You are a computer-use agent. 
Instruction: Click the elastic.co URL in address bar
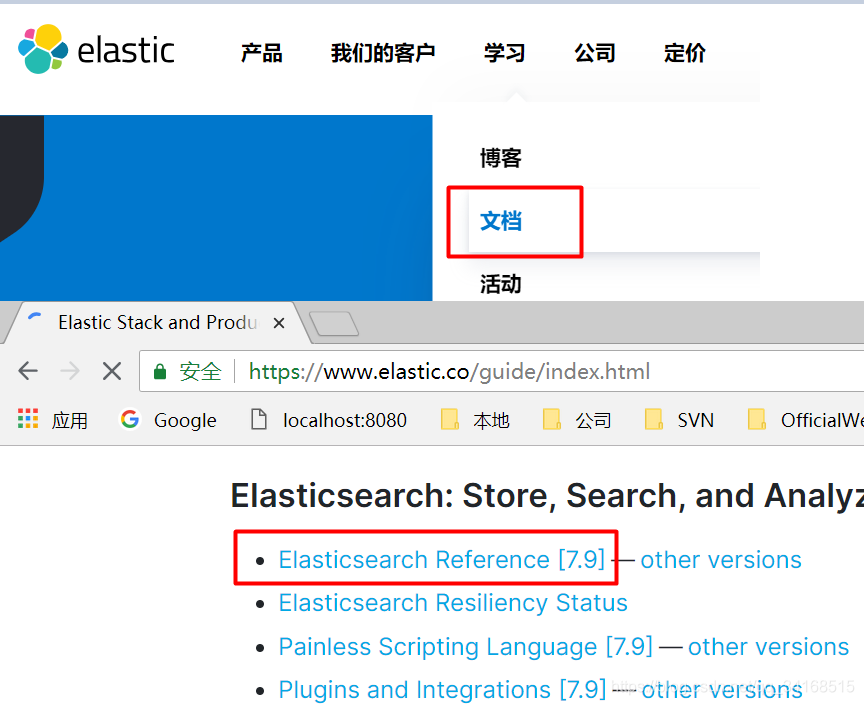[x=450, y=372]
